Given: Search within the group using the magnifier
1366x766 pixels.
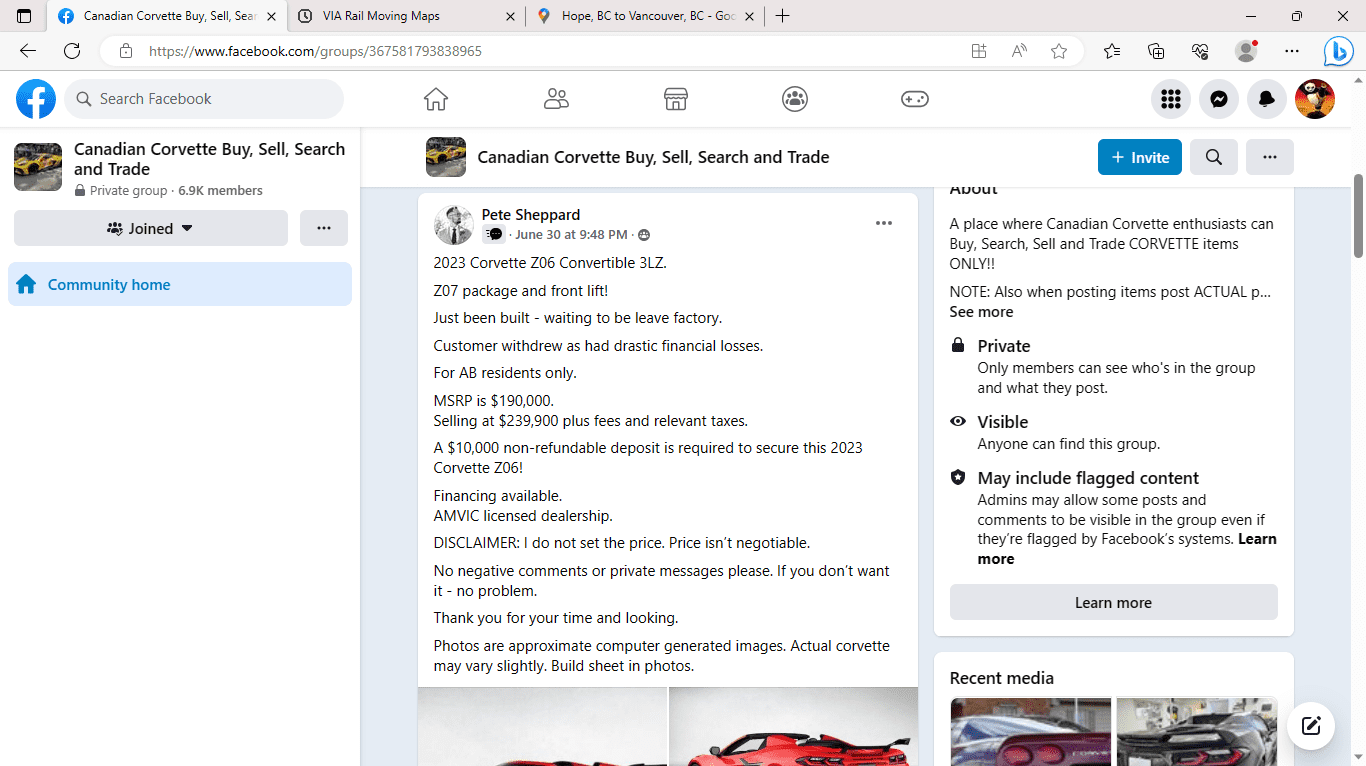Looking at the screenshot, I should 1213,157.
